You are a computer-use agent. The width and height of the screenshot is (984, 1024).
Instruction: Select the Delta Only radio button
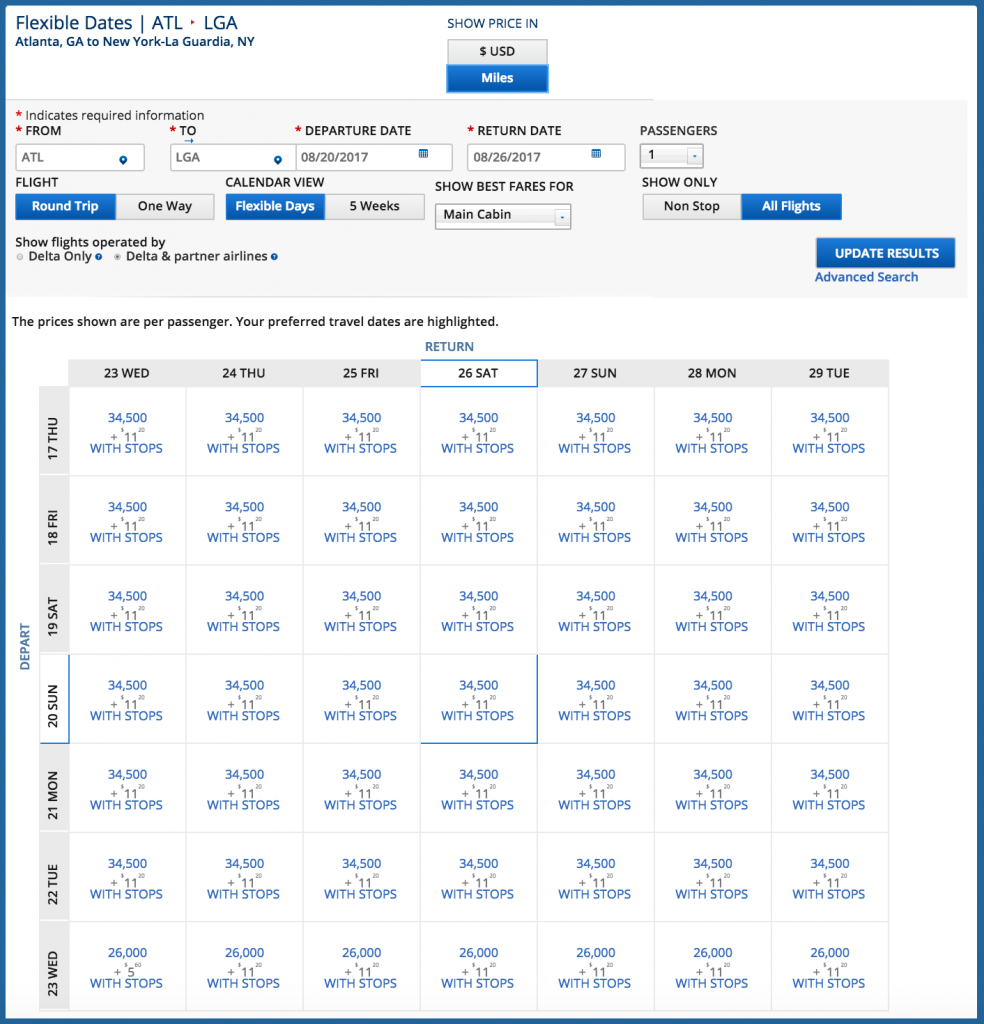tap(20, 257)
